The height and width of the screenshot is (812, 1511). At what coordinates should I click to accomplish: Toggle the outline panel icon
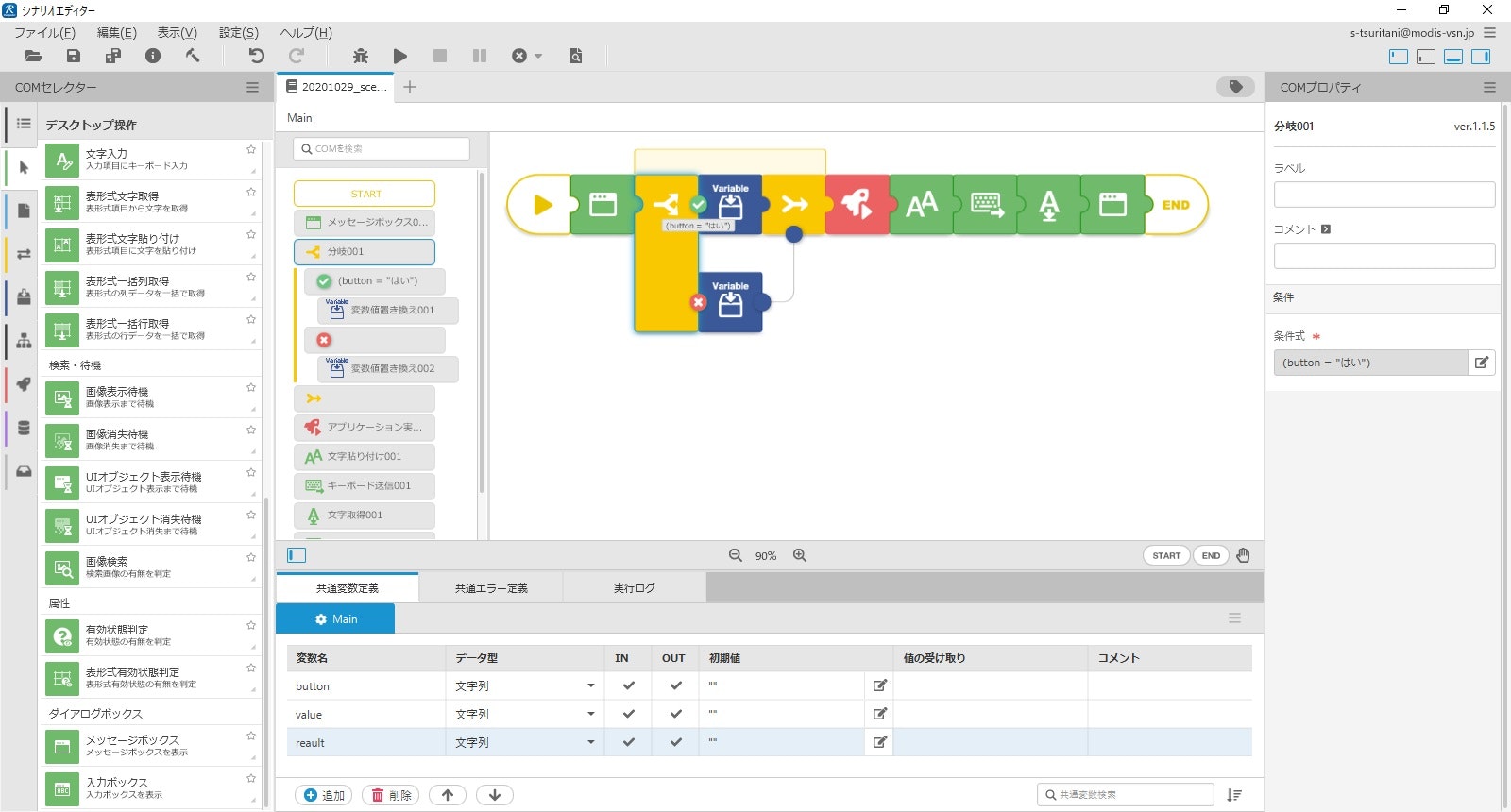click(297, 555)
